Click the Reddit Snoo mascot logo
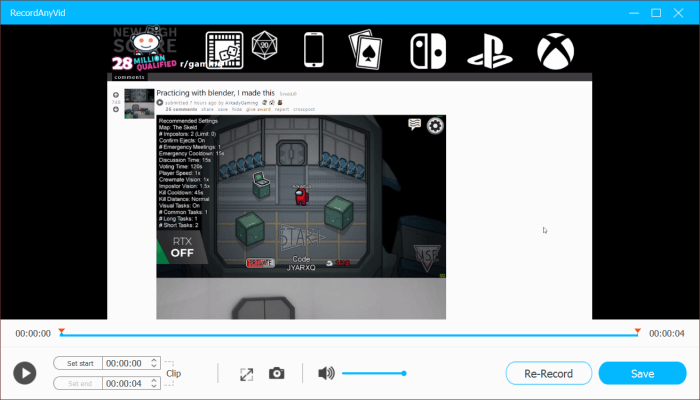Screen dimensions: 700x400 coord(146,43)
